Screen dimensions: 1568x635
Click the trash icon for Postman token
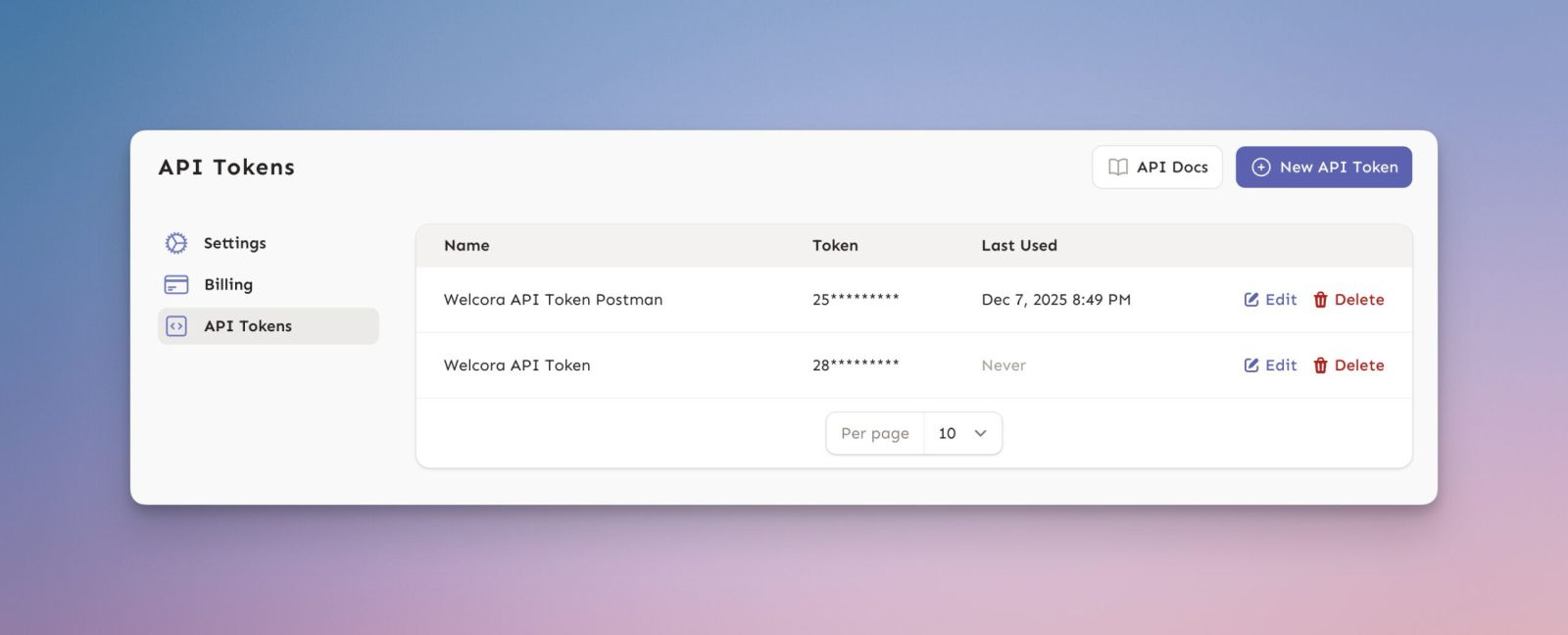[1320, 300]
